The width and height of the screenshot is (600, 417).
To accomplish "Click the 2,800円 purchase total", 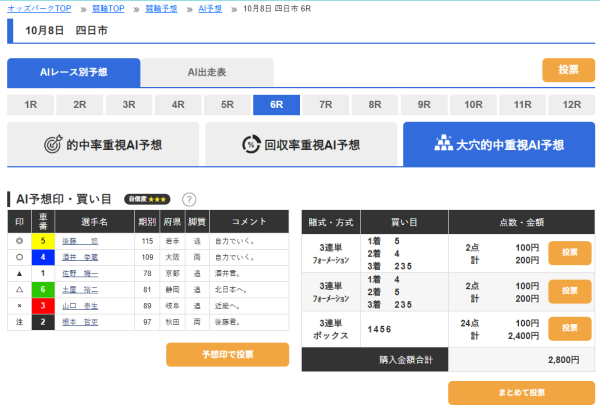I will pos(563,360).
